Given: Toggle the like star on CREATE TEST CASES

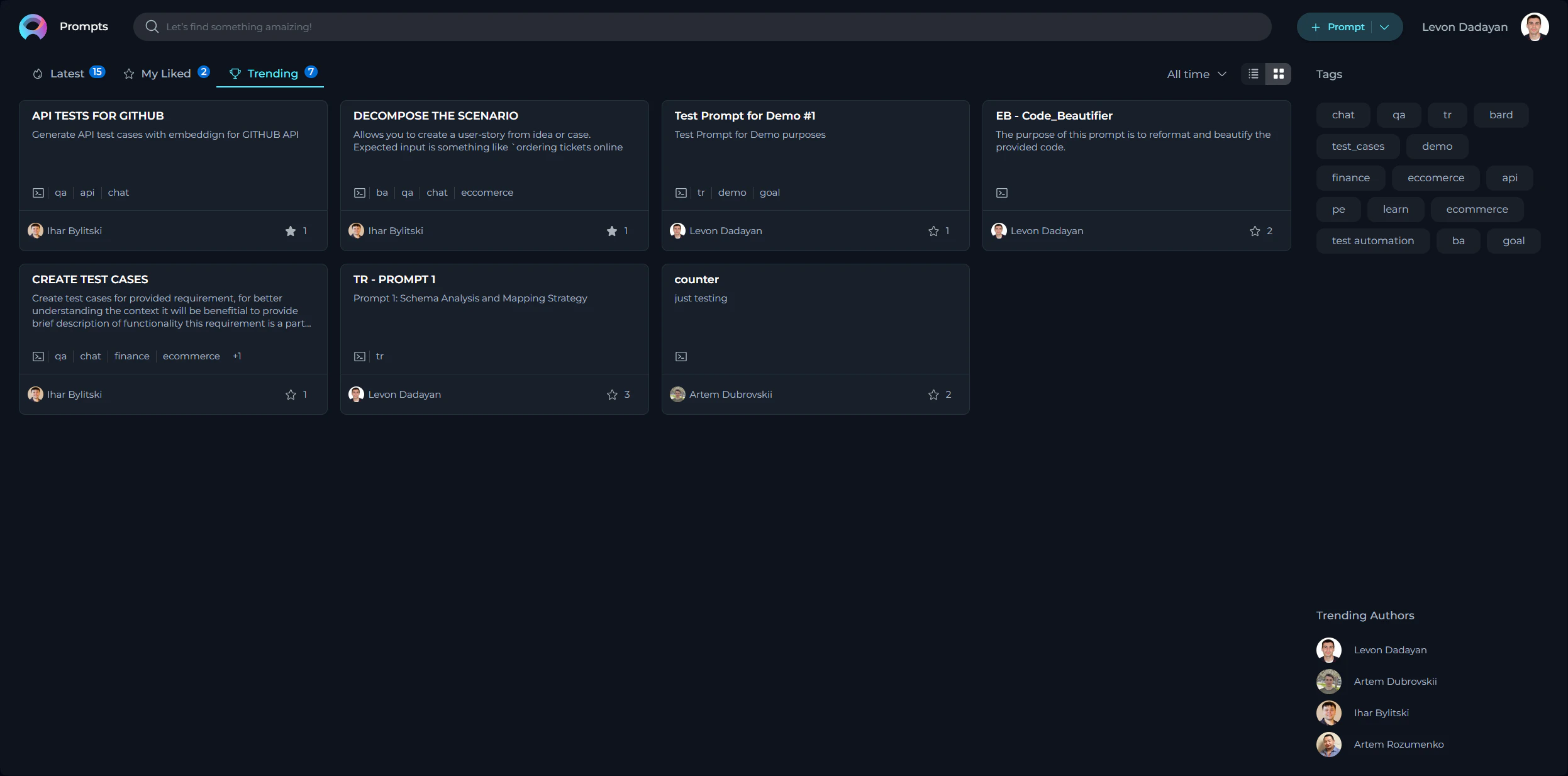Looking at the screenshot, I should point(289,395).
